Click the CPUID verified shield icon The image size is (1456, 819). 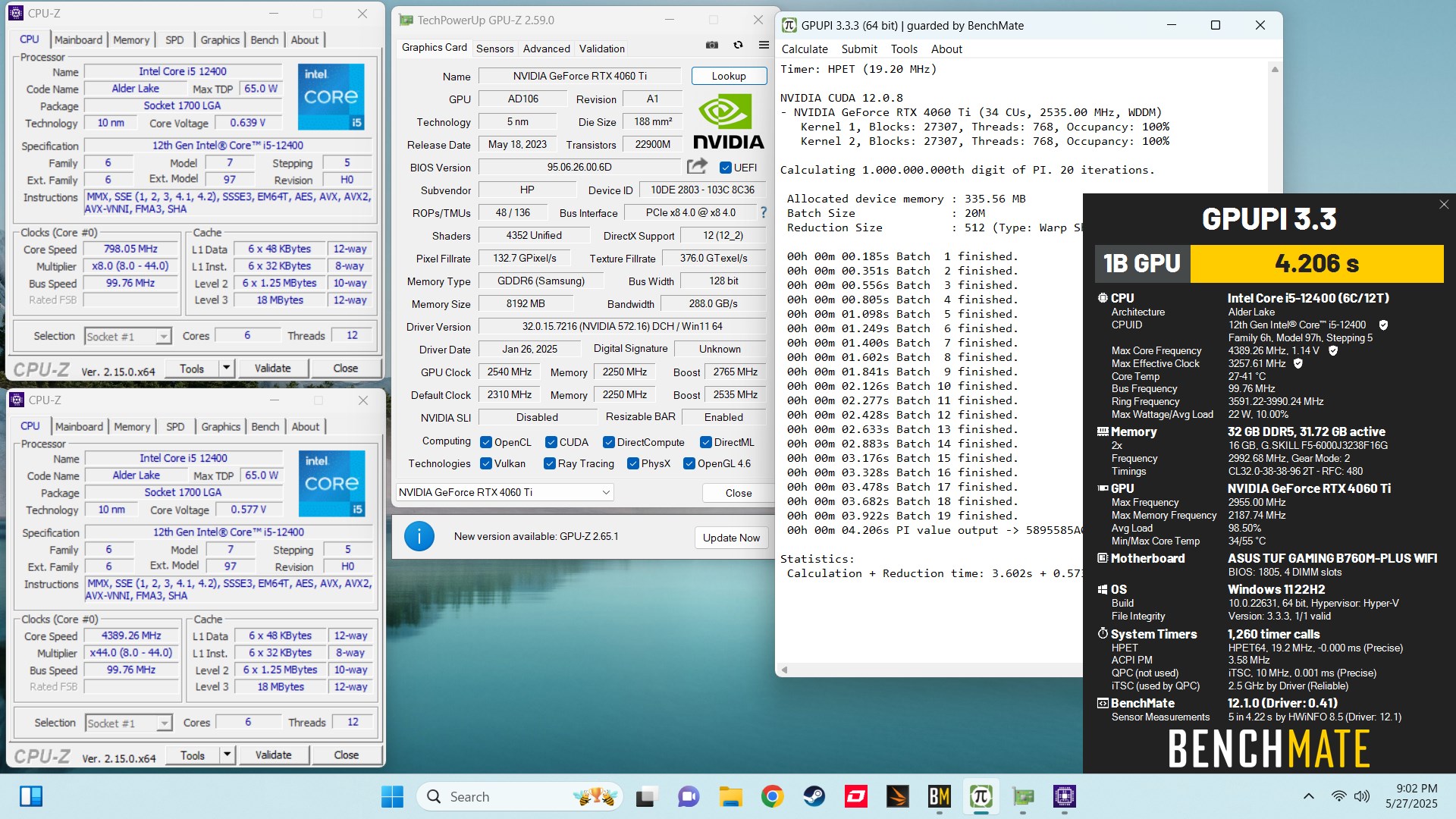[1383, 325]
